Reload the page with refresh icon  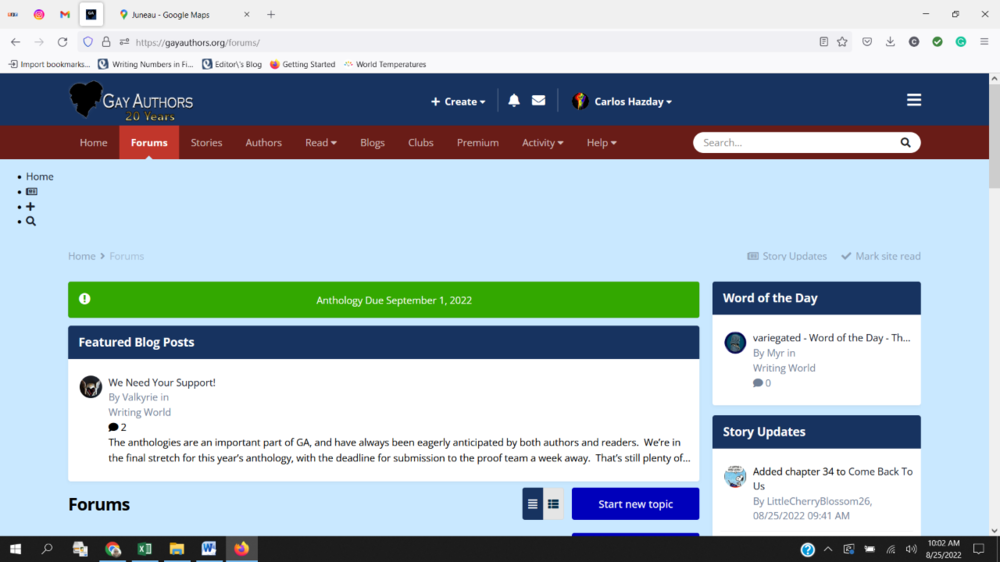click(x=62, y=42)
